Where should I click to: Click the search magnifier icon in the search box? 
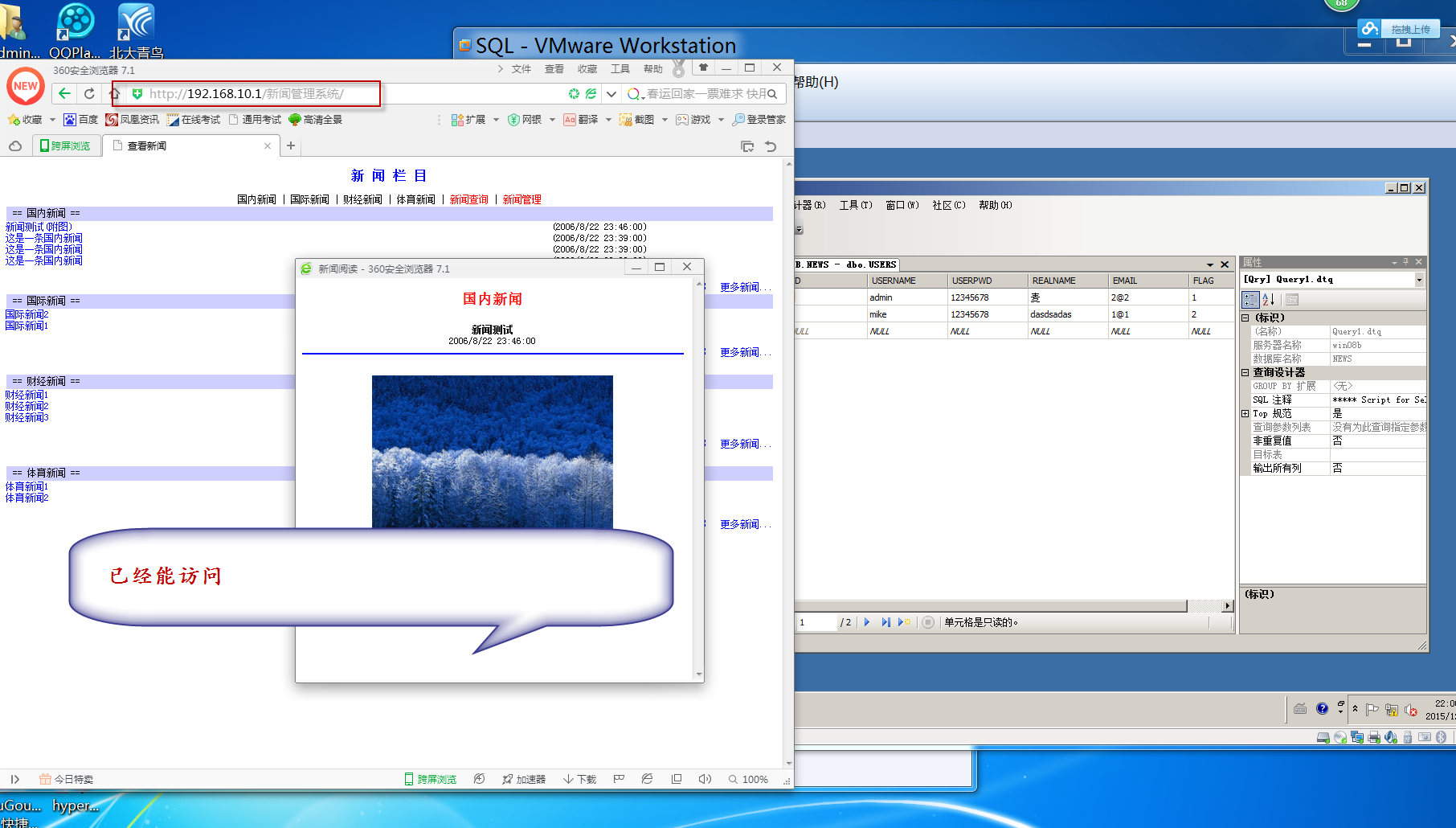pos(772,94)
